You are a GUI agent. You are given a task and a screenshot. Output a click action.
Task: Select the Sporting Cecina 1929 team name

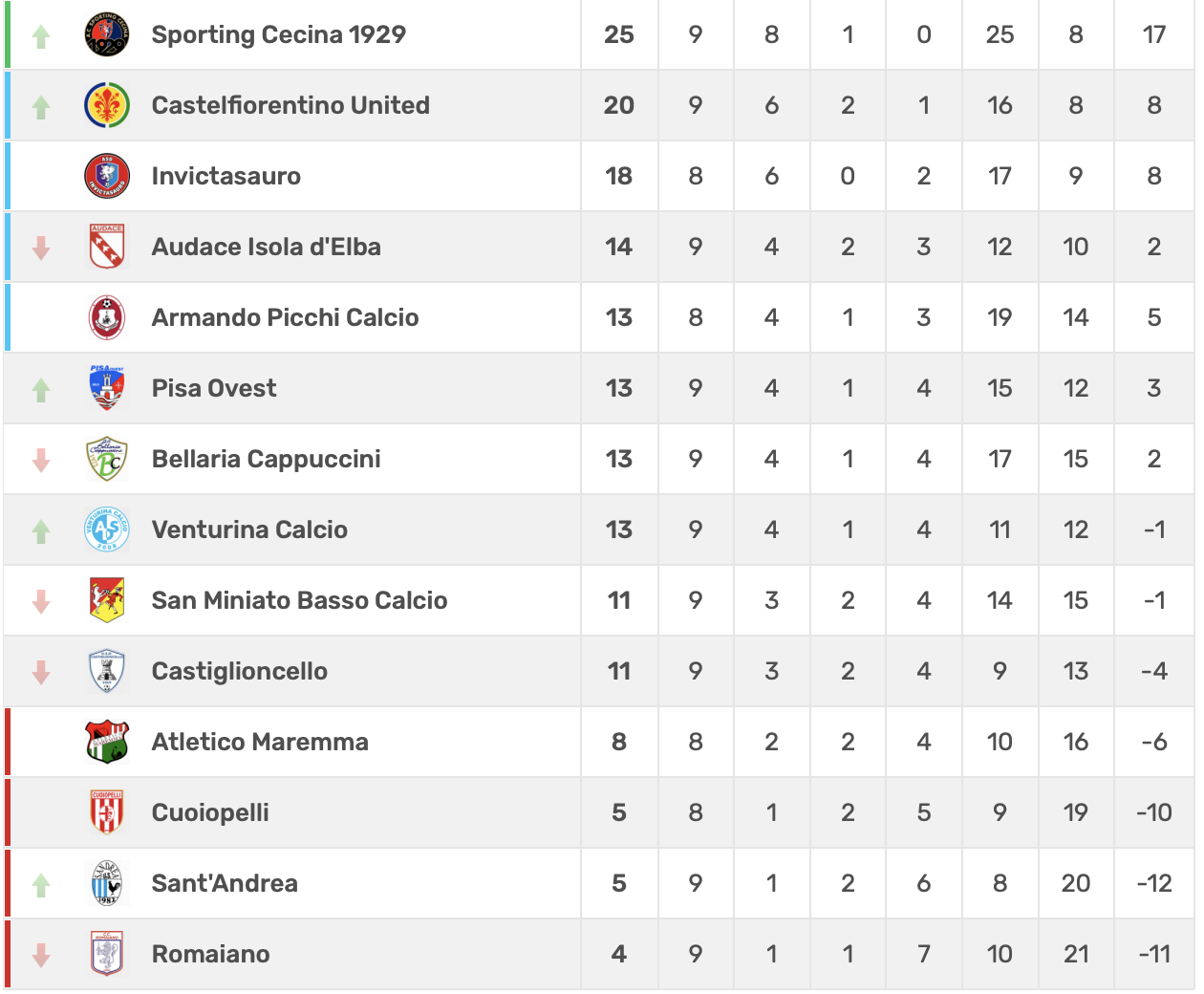click(278, 35)
